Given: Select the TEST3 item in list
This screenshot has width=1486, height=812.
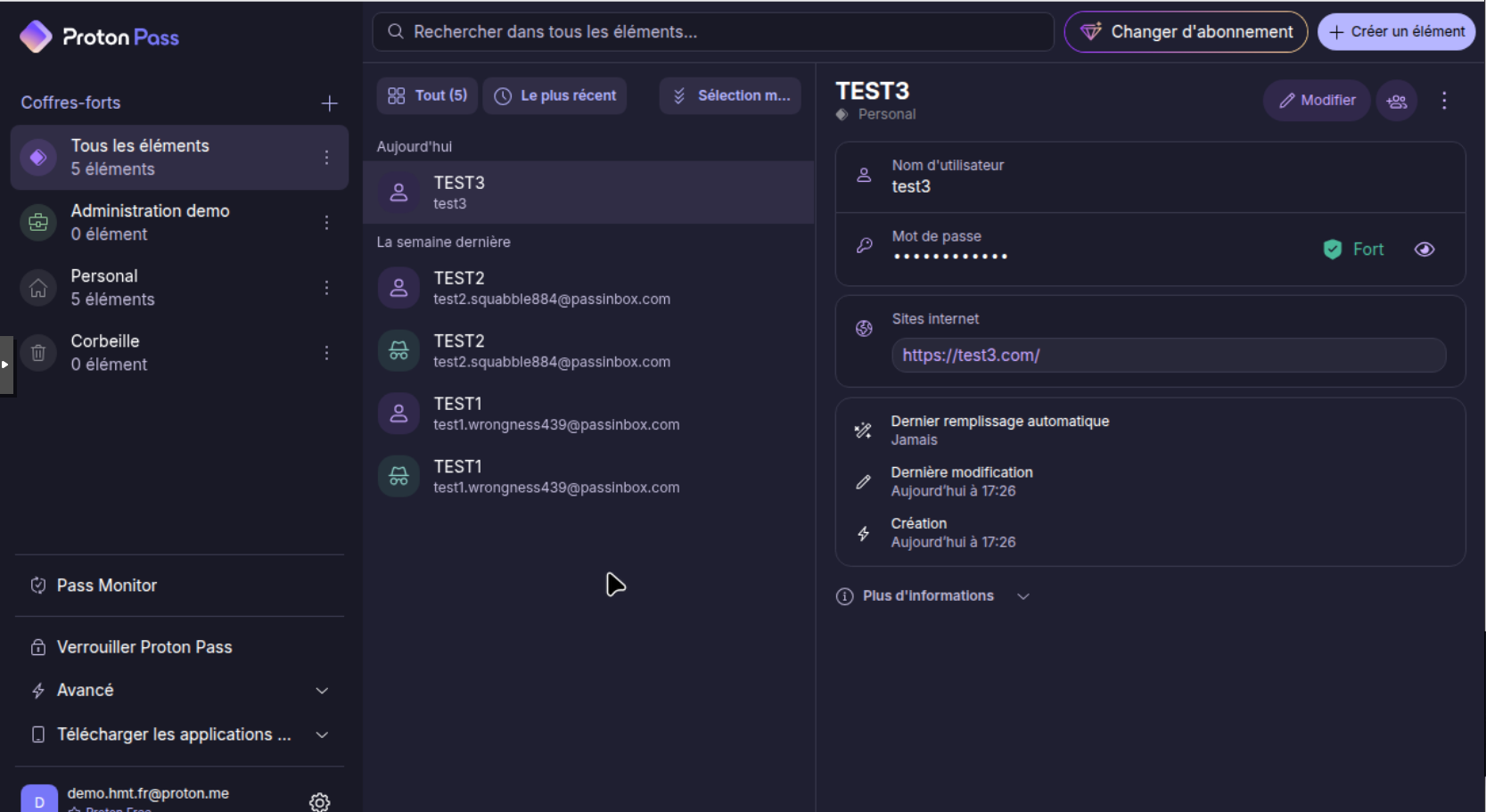Looking at the screenshot, I should [x=588, y=193].
